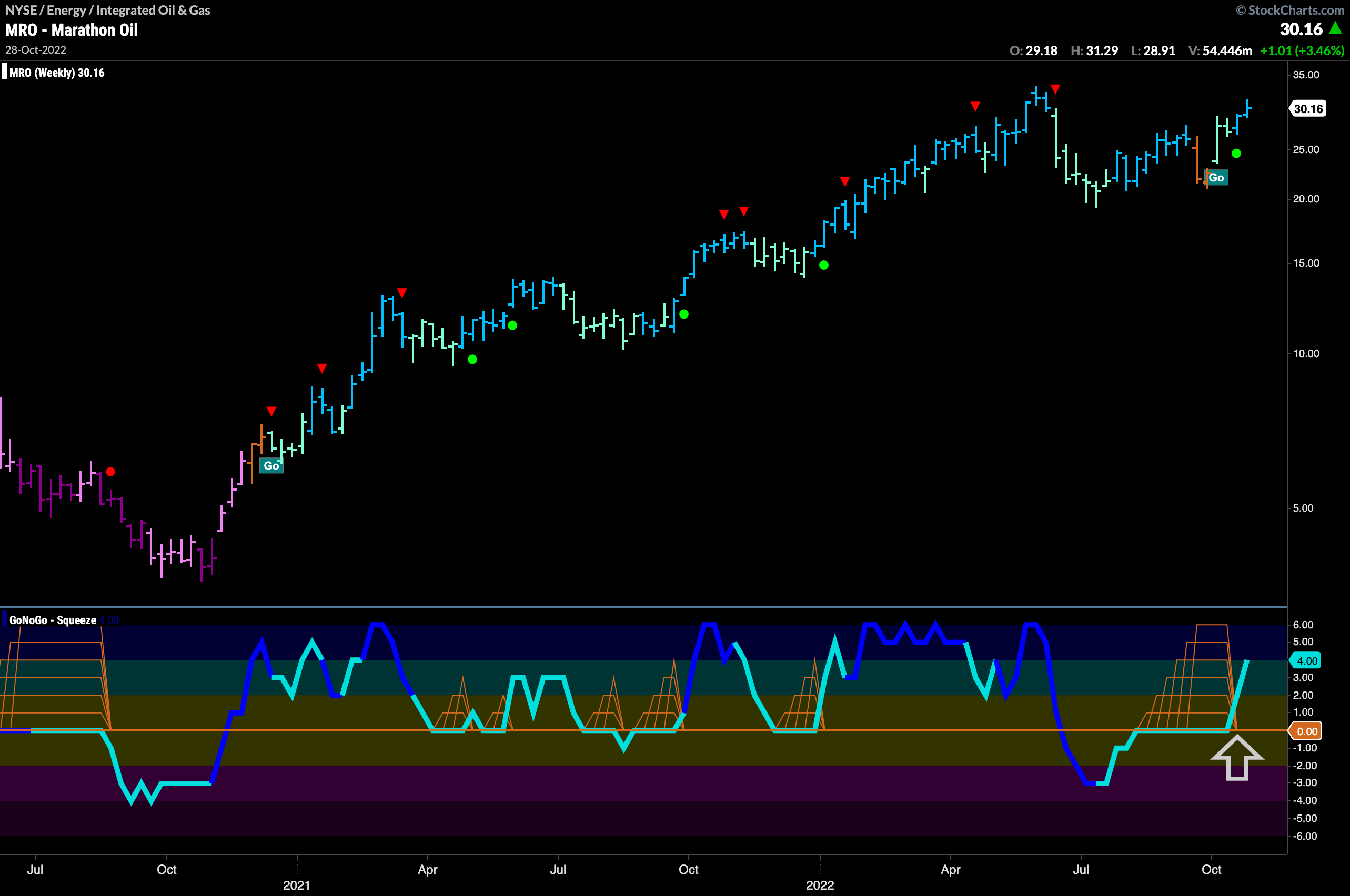This screenshot has height=896, width=1350.
Task: Select the red triangle marker at the June 2022 peak
Action: point(1055,89)
